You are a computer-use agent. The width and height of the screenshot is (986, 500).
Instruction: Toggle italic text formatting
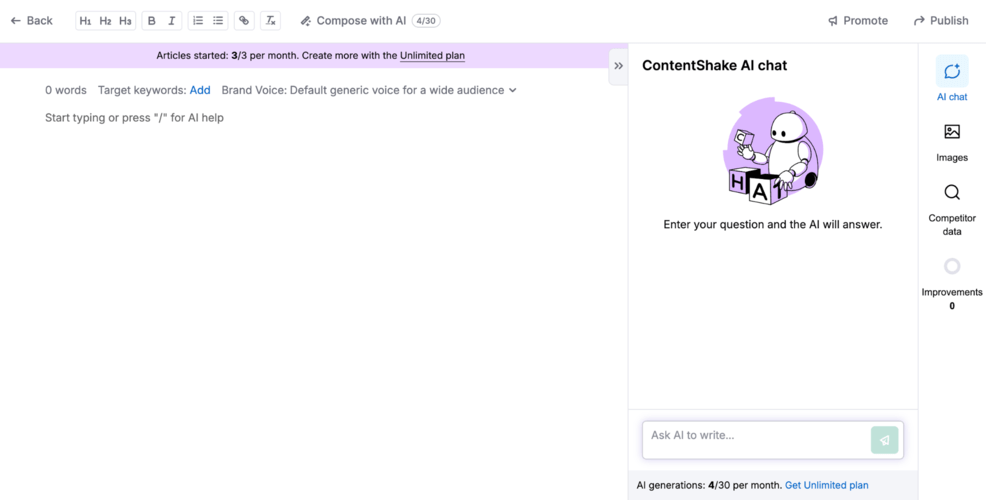172,20
